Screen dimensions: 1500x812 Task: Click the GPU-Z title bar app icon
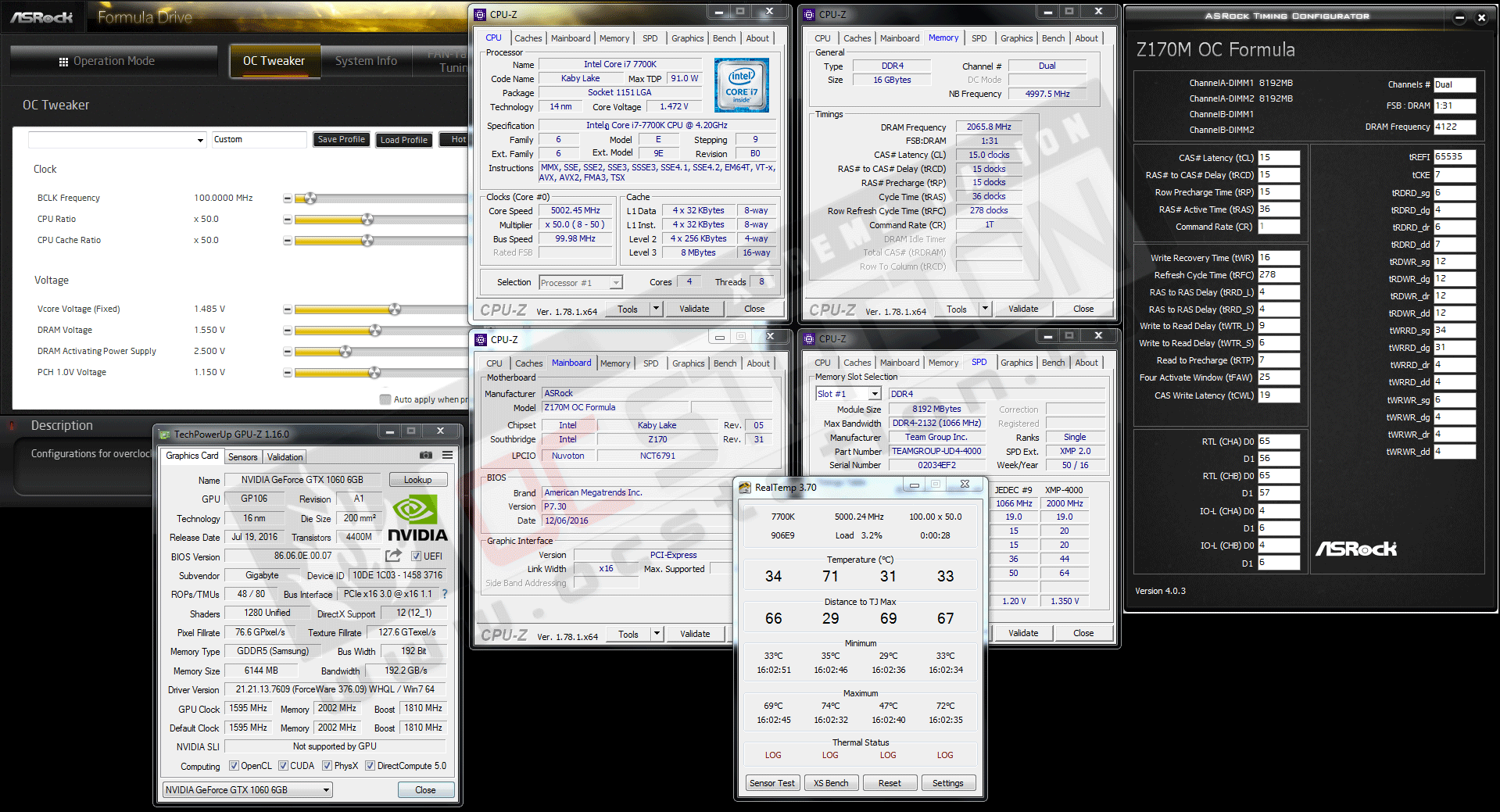[164, 435]
